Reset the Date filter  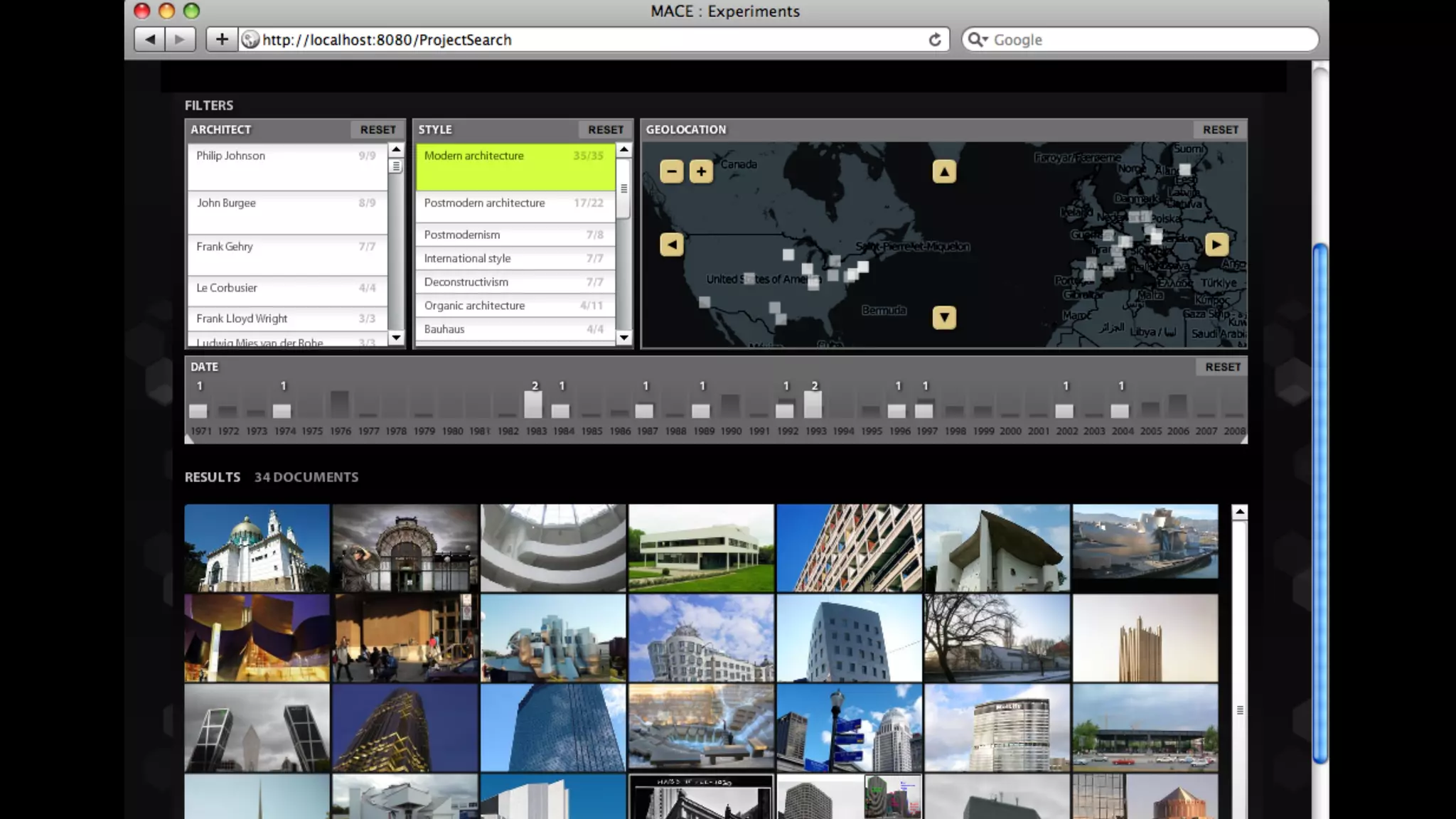pos(1222,367)
